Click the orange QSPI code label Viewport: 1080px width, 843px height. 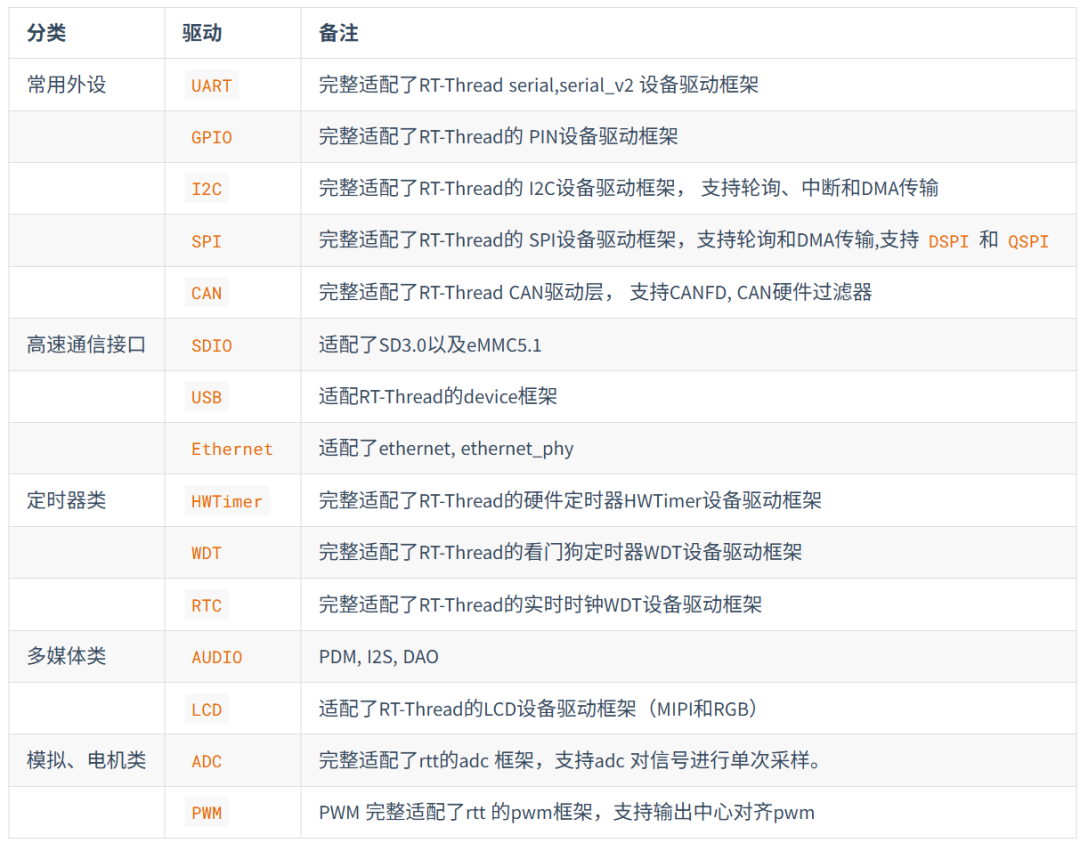tap(1028, 241)
